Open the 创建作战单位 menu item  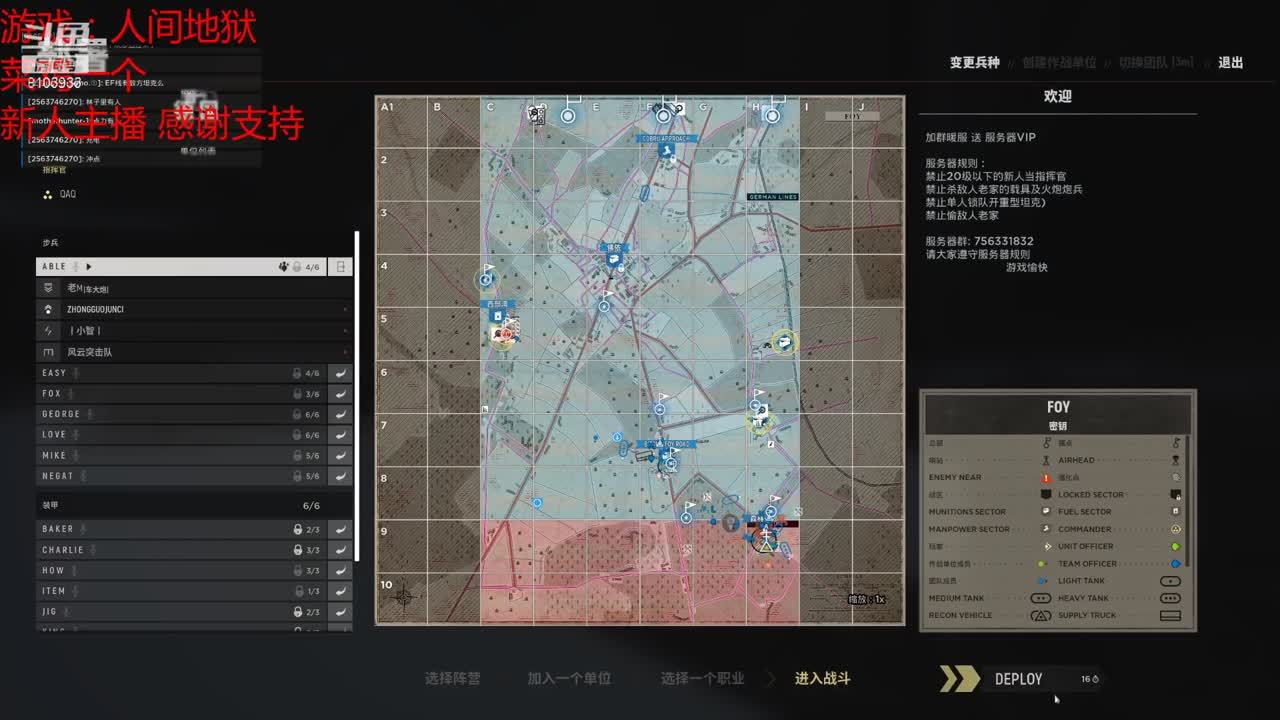pos(1059,62)
